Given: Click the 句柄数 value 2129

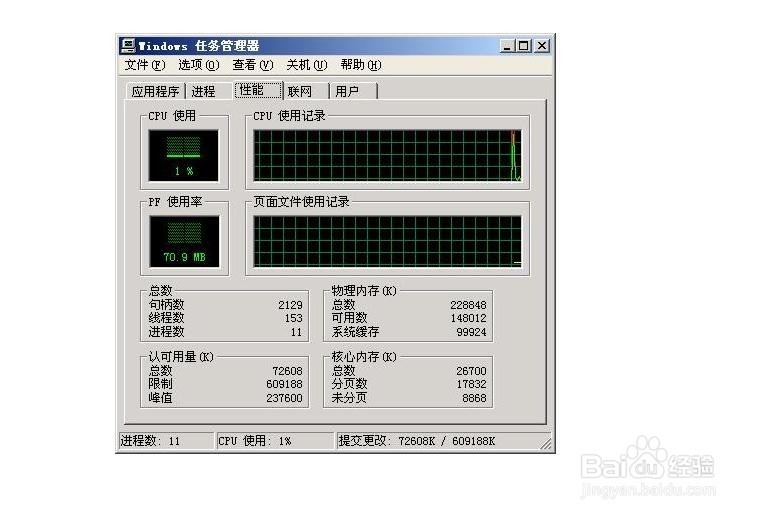Looking at the screenshot, I should pos(290,305).
